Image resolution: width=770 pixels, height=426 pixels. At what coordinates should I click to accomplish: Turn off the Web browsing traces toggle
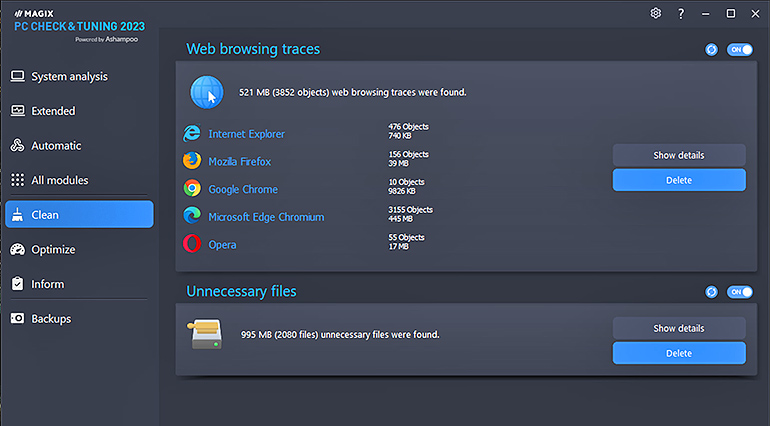740,50
